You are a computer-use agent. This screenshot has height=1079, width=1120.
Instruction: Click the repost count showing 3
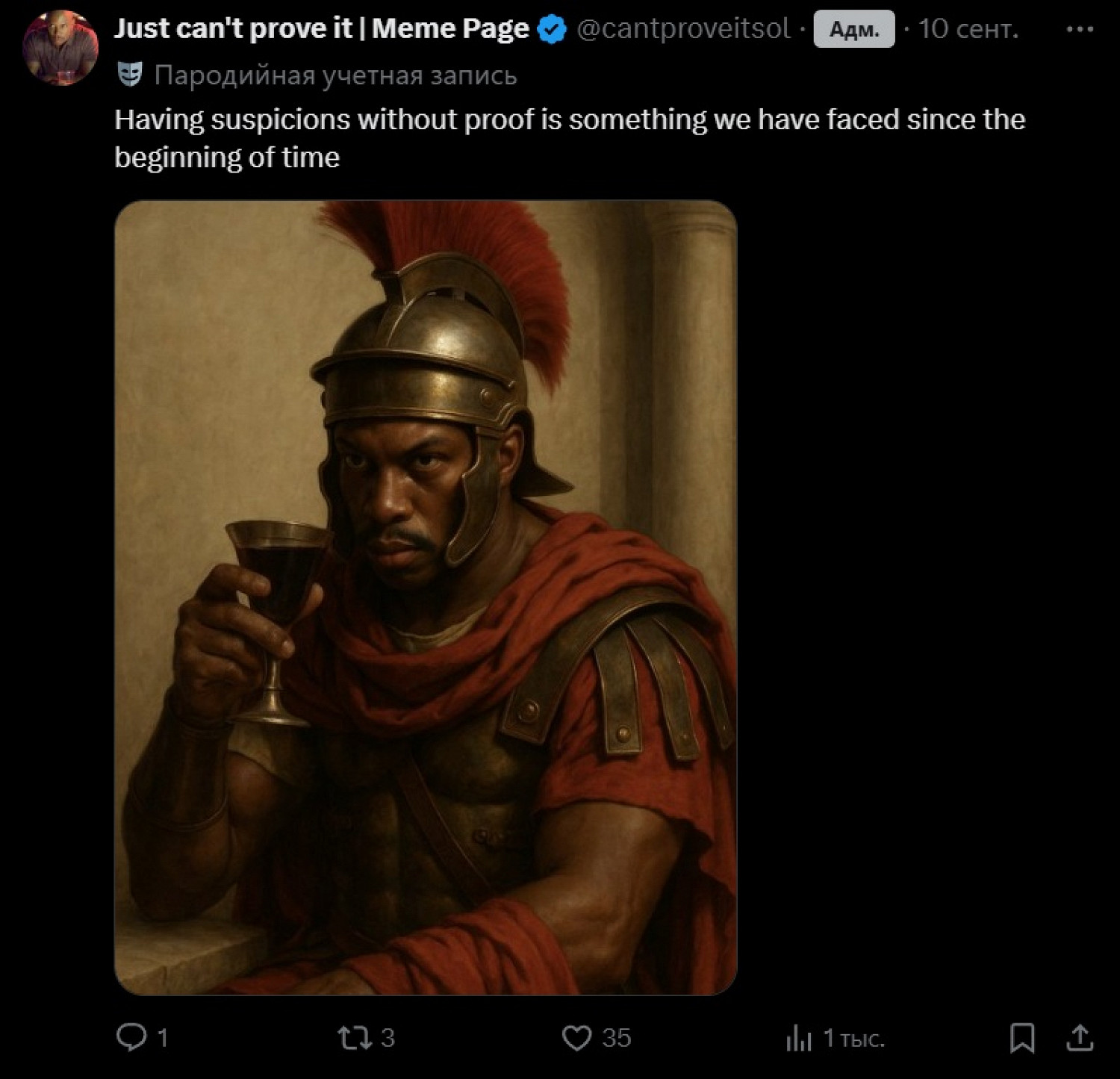point(388,1038)
